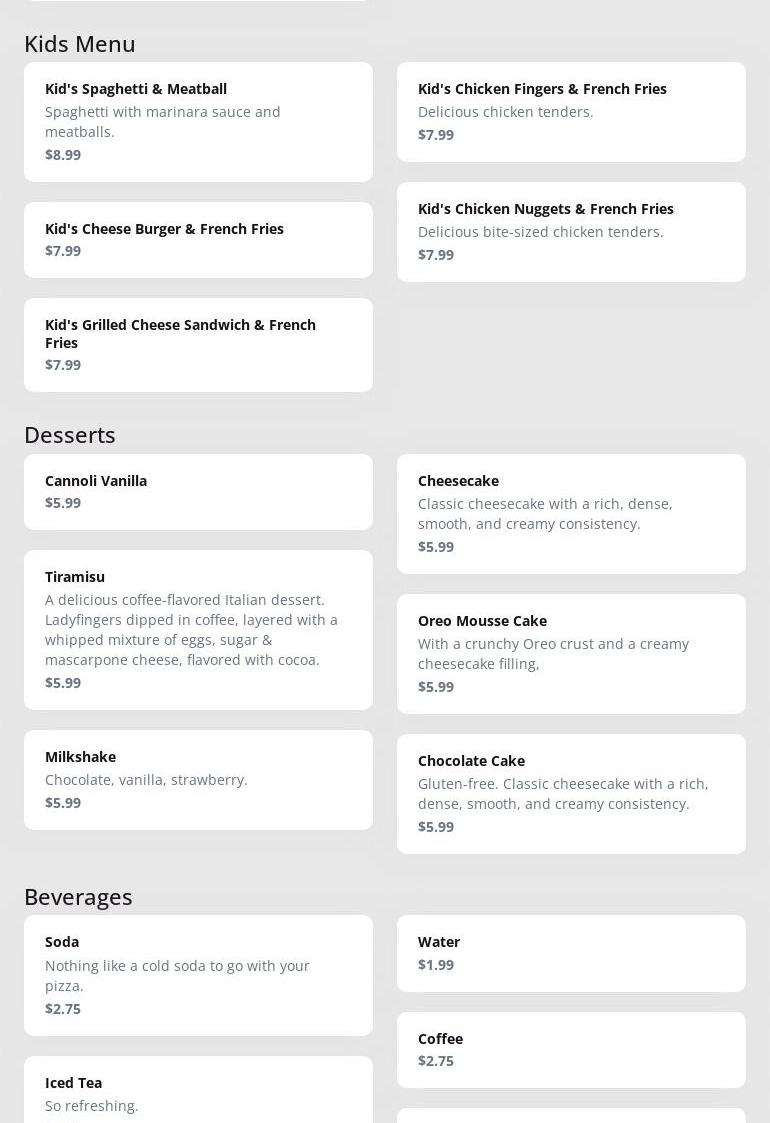Click the Desserts section heading
Viewport: 770px width, 1123px height.
point(70,435)
